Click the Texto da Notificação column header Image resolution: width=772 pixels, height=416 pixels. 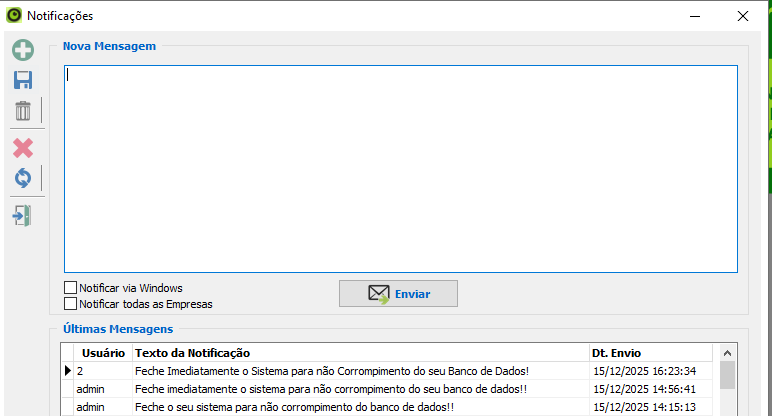[x=360, y=353]
